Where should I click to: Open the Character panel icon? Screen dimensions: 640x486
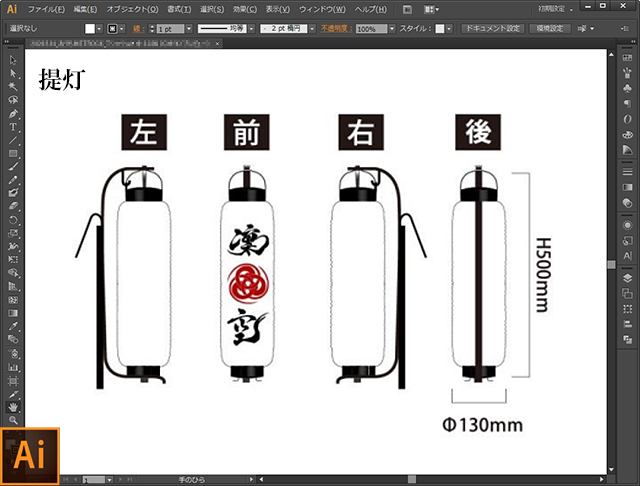[x=627, y=256]
